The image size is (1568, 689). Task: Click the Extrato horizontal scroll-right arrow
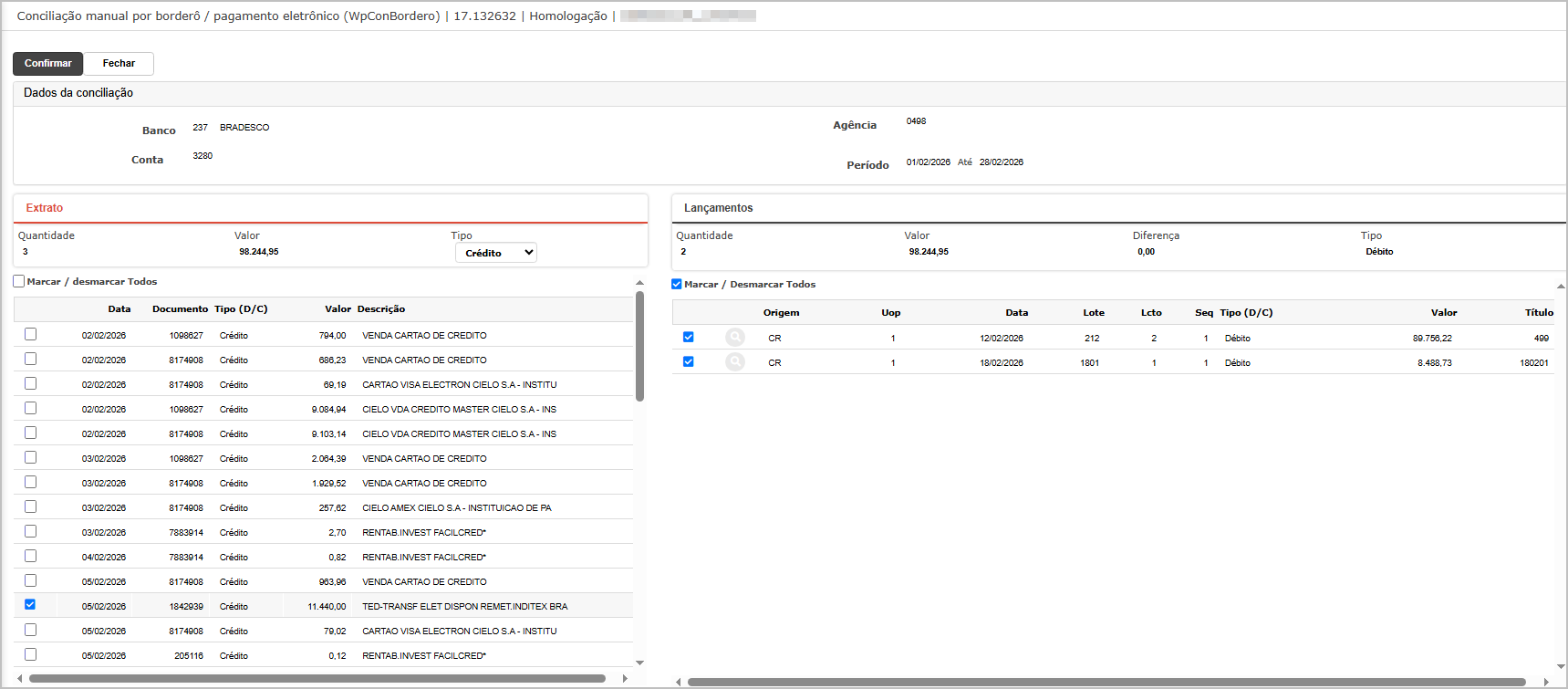(625, 679)
